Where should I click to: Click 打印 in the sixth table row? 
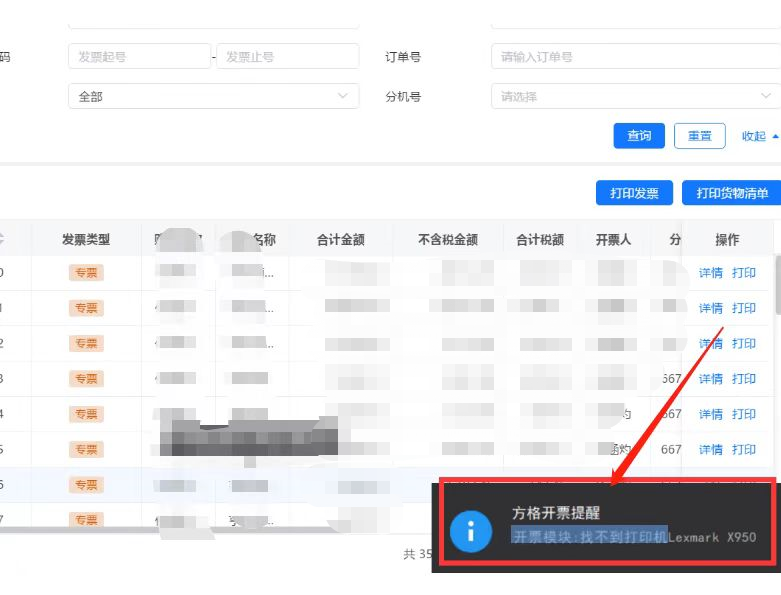[744, 449]
